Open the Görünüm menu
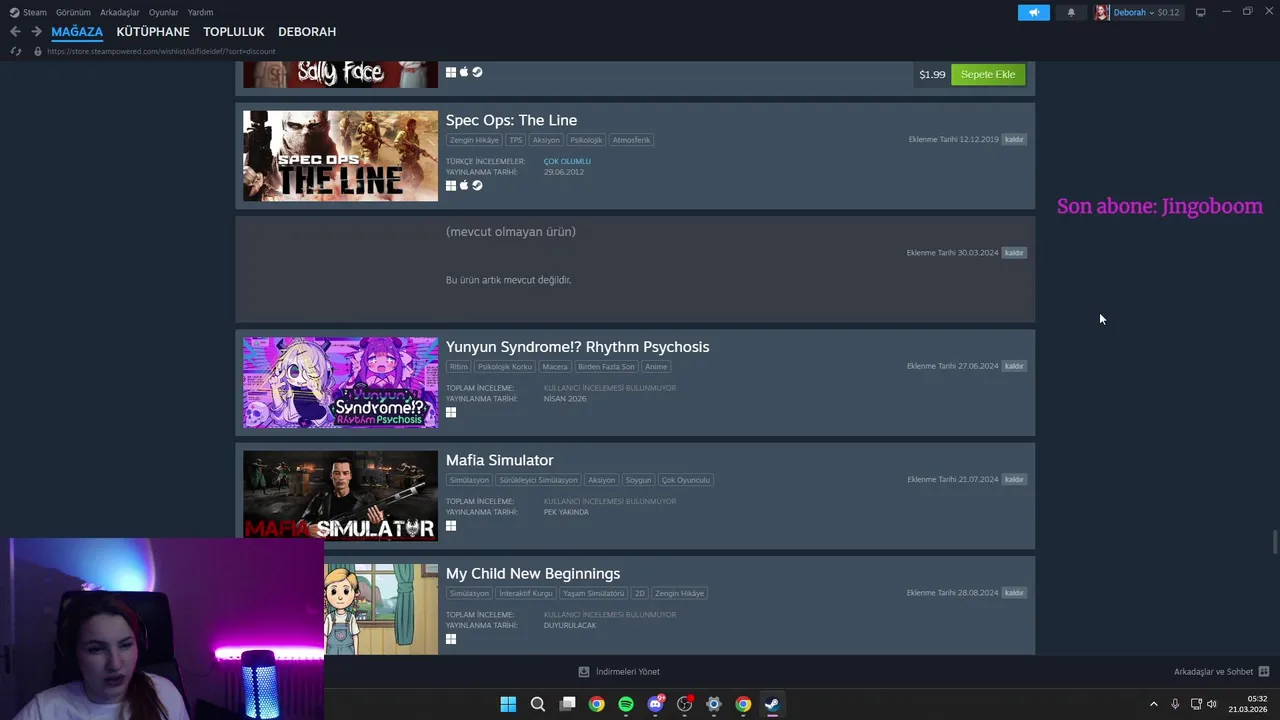Screen dimensions: 1280x720 [x=73, y=12]
